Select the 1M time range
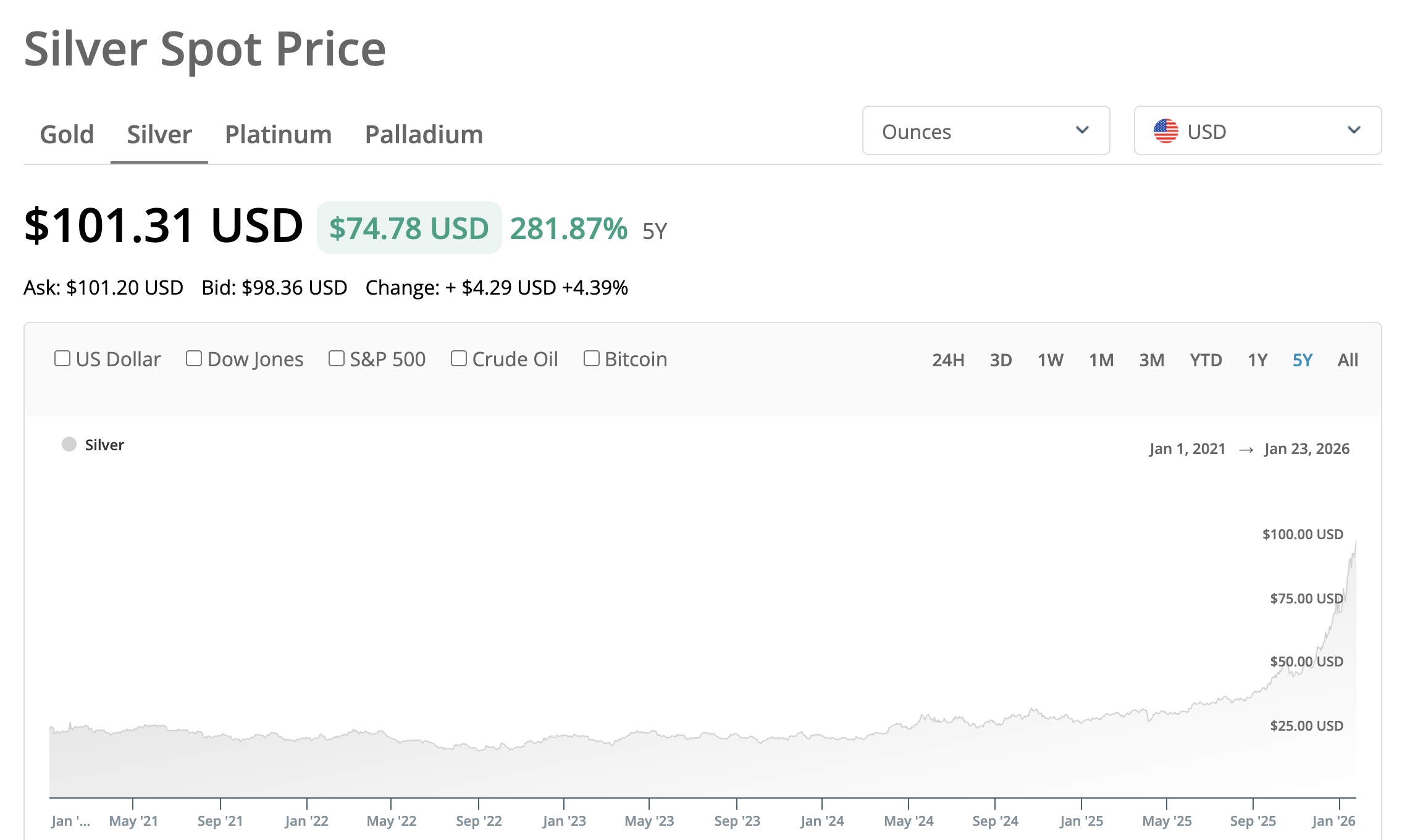 [1101, 360]
